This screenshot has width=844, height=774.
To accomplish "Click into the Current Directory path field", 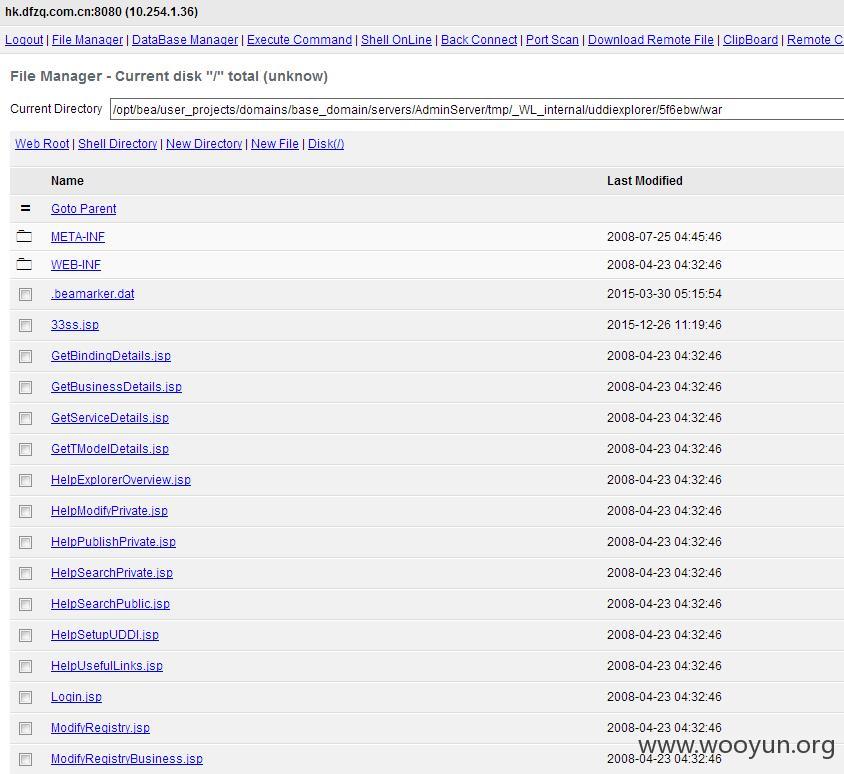I will click(477, 109).
